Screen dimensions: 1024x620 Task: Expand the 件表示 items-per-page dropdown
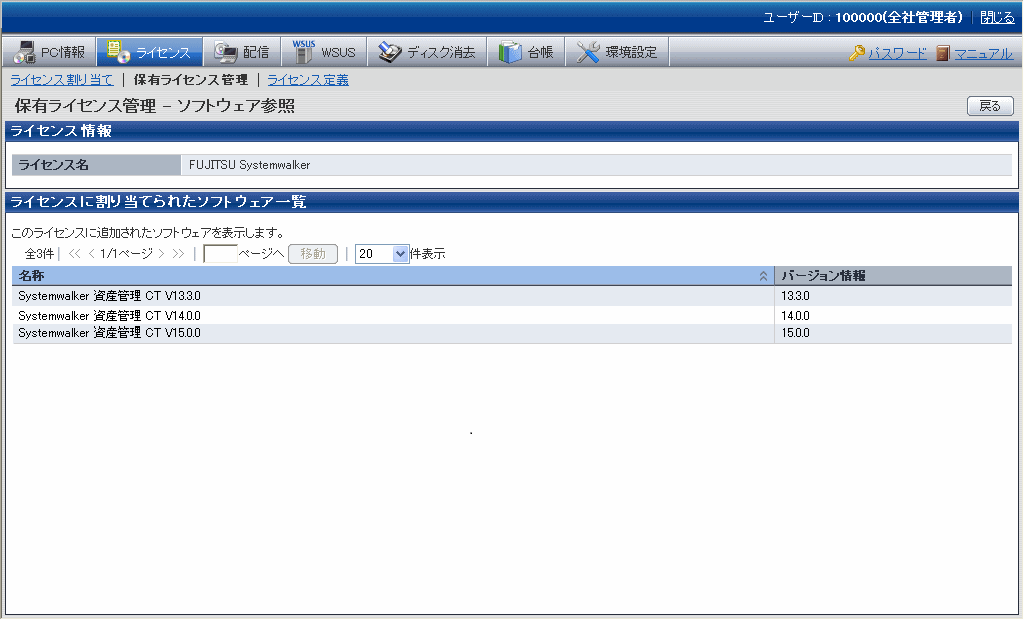401,254
